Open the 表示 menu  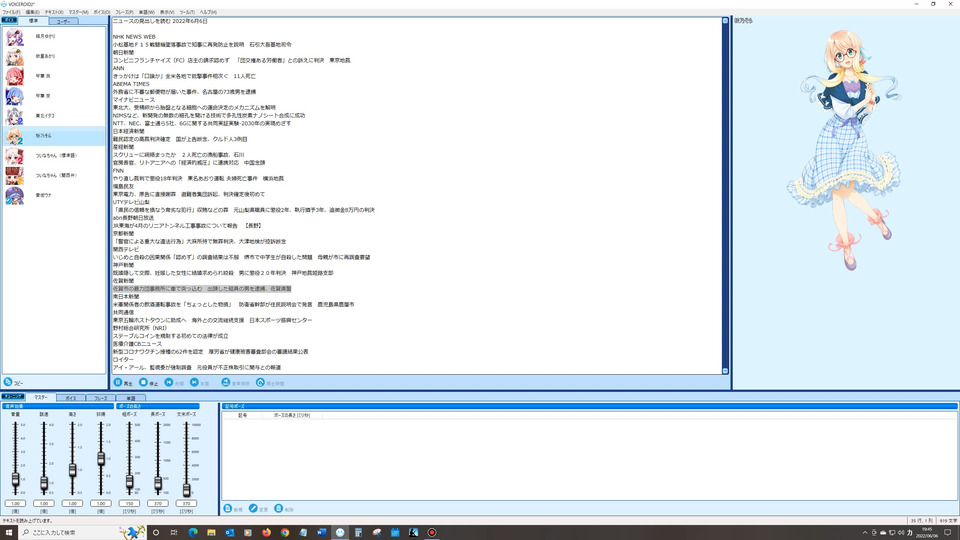(167, 12)
